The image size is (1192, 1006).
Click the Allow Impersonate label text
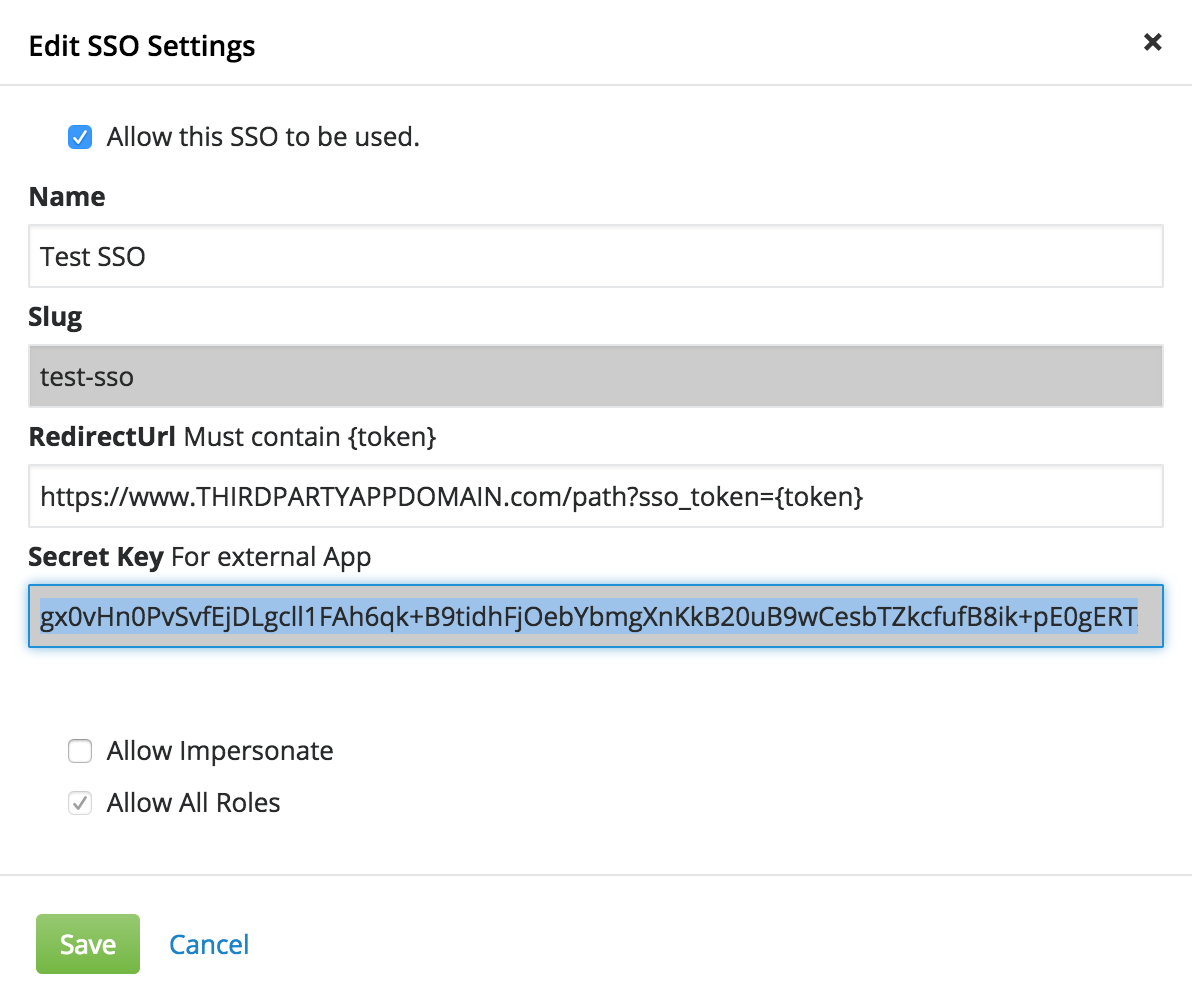(x=220, y=751)
